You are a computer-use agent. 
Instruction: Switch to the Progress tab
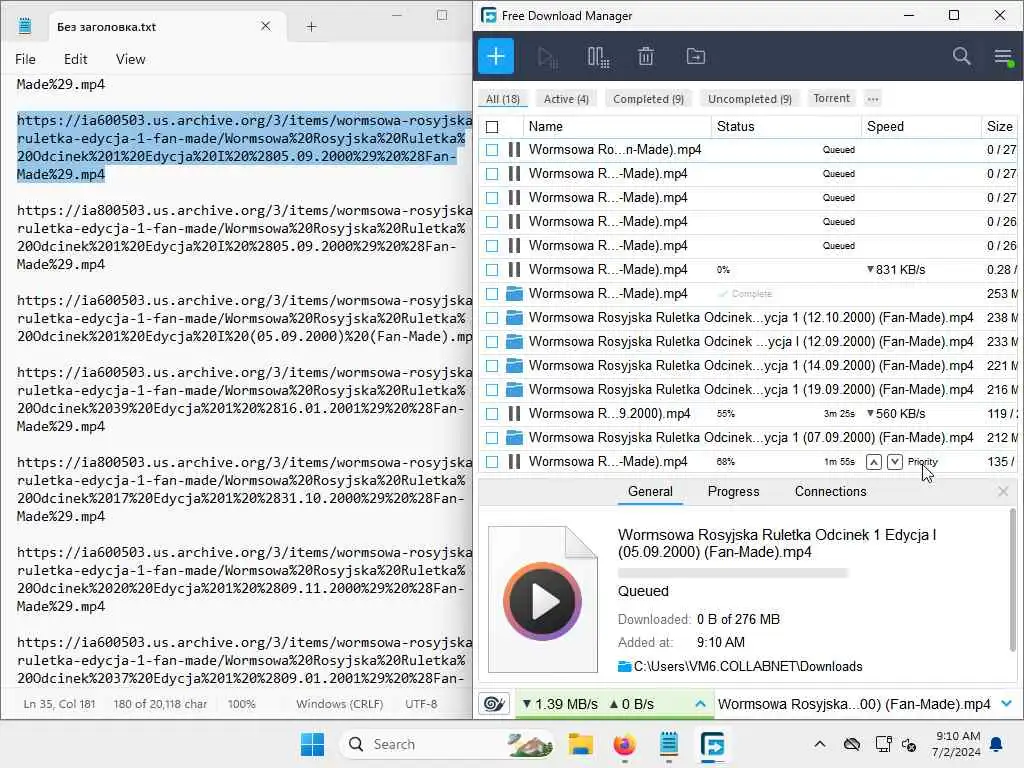(733, 492)
